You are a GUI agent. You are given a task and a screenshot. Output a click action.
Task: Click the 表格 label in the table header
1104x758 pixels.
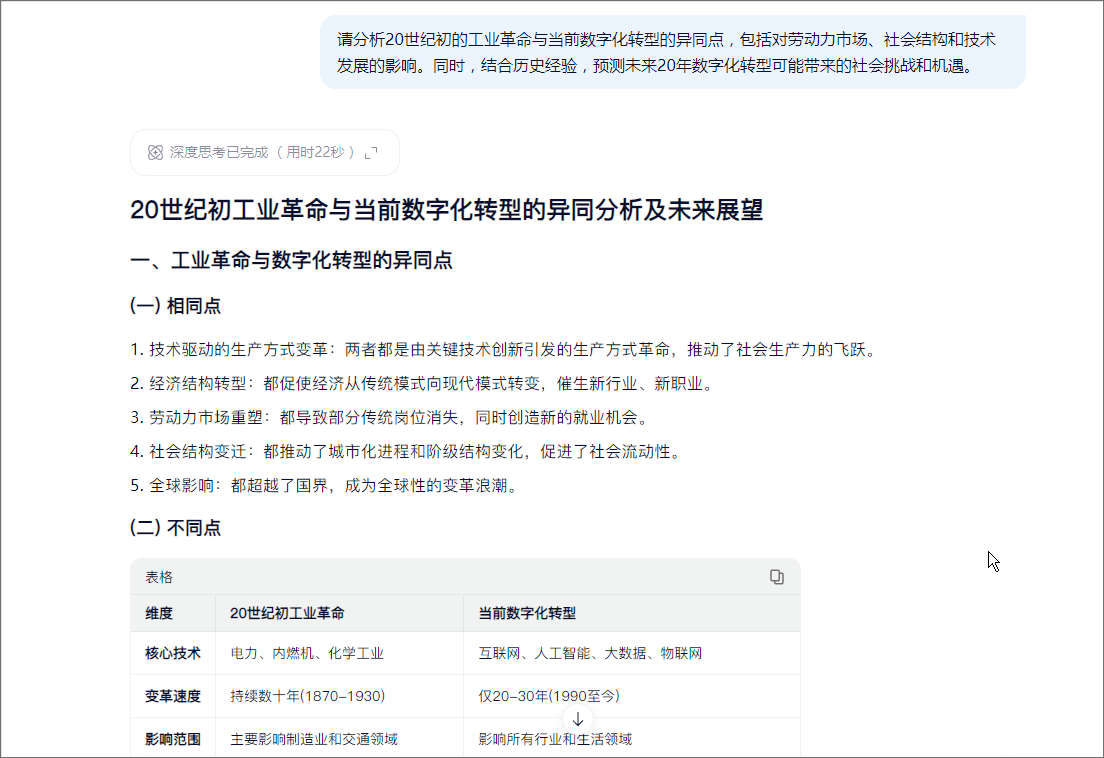(x=159, y=577)
